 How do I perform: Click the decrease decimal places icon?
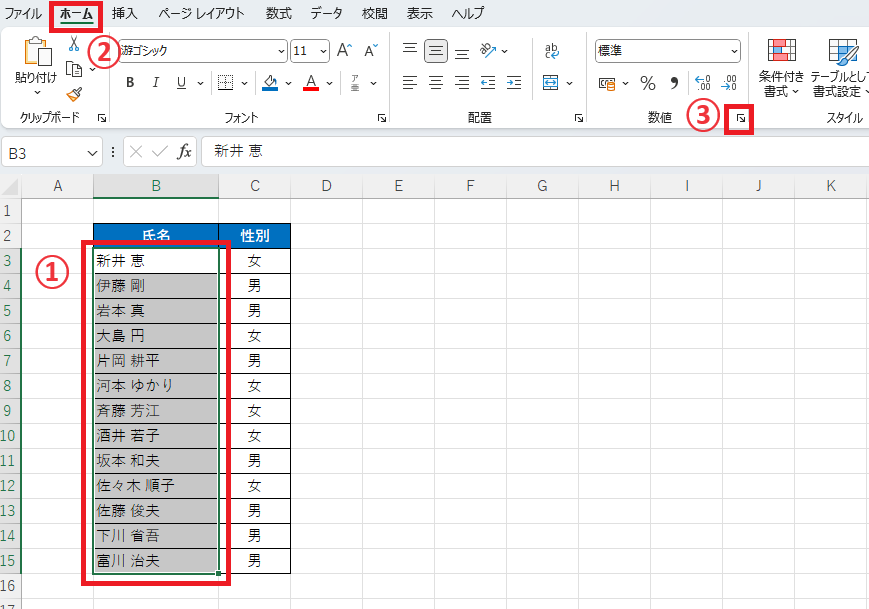(x=729, y=83)
